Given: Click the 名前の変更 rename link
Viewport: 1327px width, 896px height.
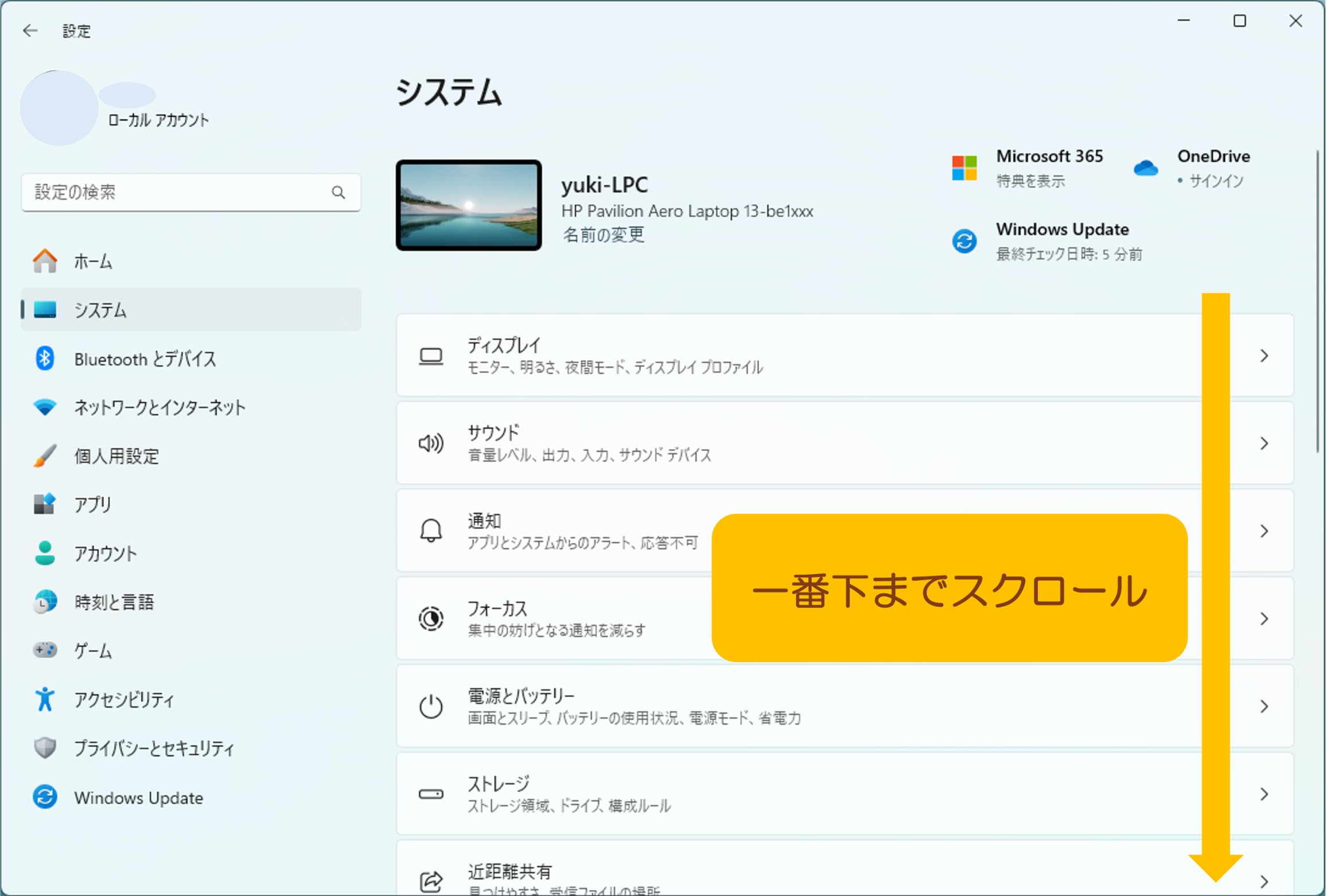Looking at the screenshot, I should tap(603, 235).
